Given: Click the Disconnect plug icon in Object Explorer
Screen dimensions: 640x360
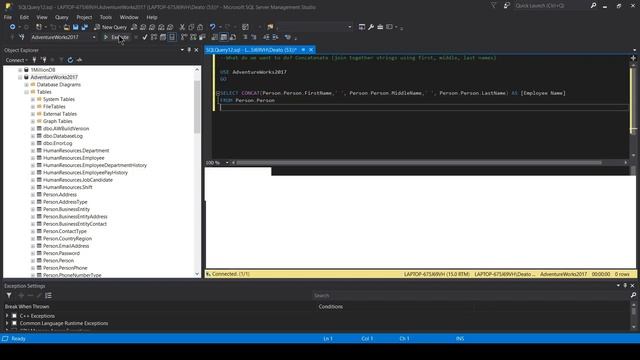Looking at the screenshot, I should click(44, 60).
